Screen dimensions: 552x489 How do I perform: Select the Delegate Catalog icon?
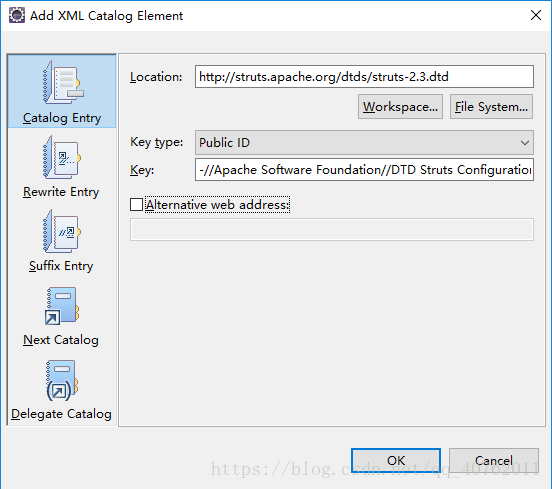(62, 380)
